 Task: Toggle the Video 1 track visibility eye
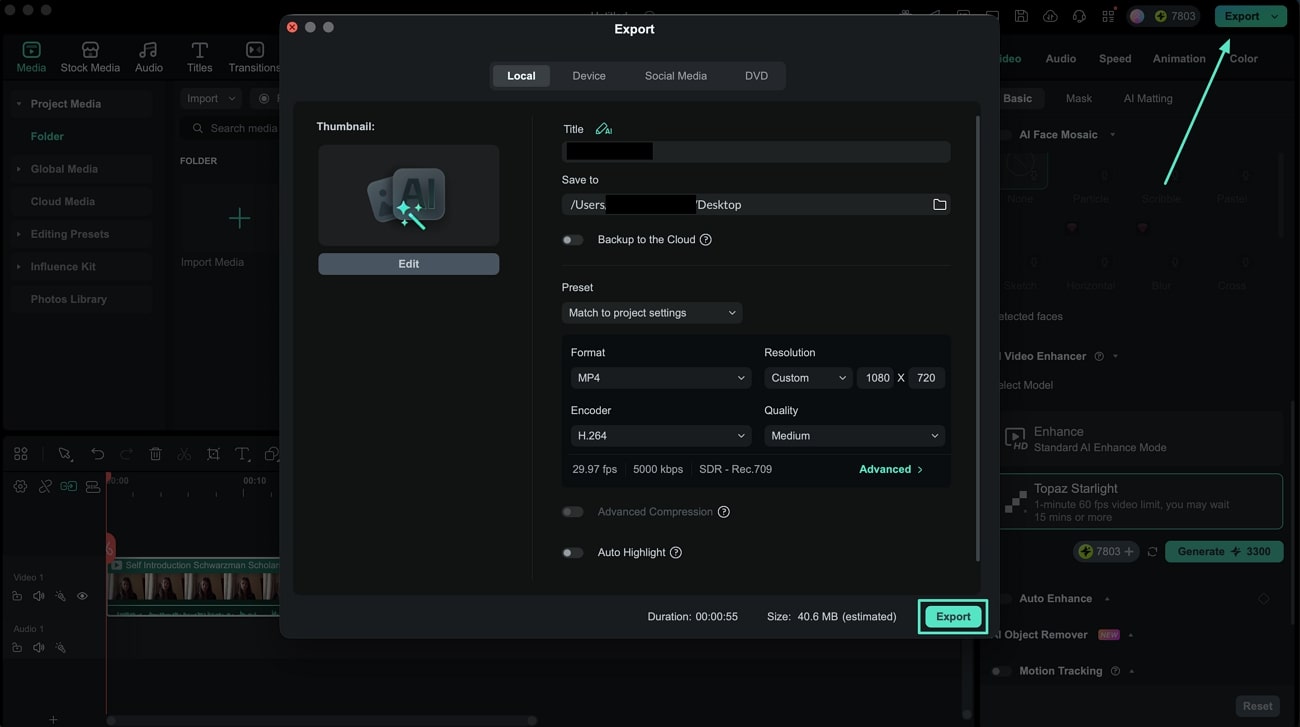pos(82,595)
